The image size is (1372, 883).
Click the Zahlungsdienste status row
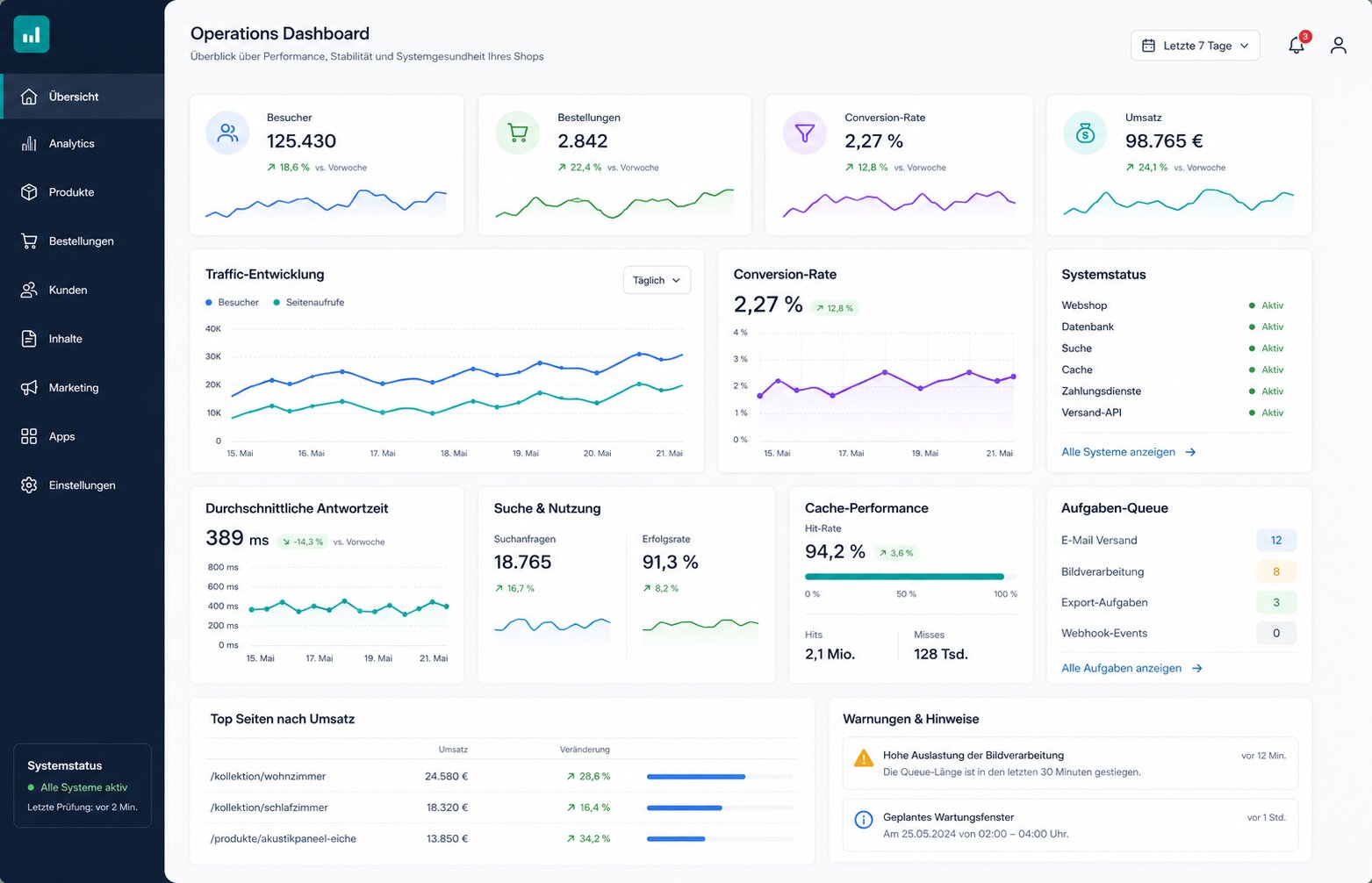1173,391
